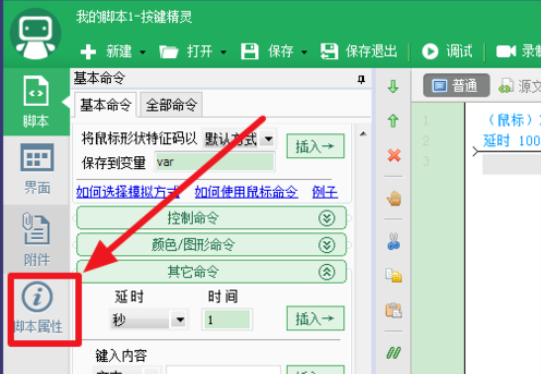The image size is (541, 374).
Task: Expand the 打开 dropdown arrow
Action: point(224,52)
